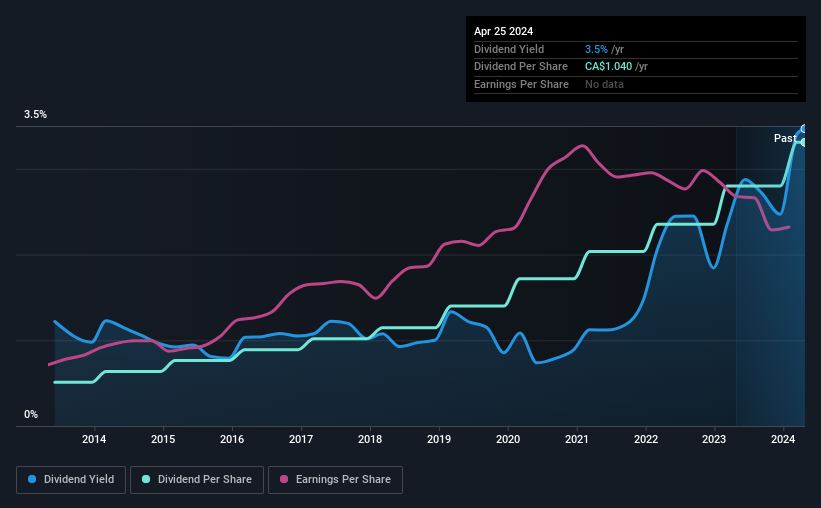
Task: Click the CA$1.040 value in the tooltip
Action: 608,67
